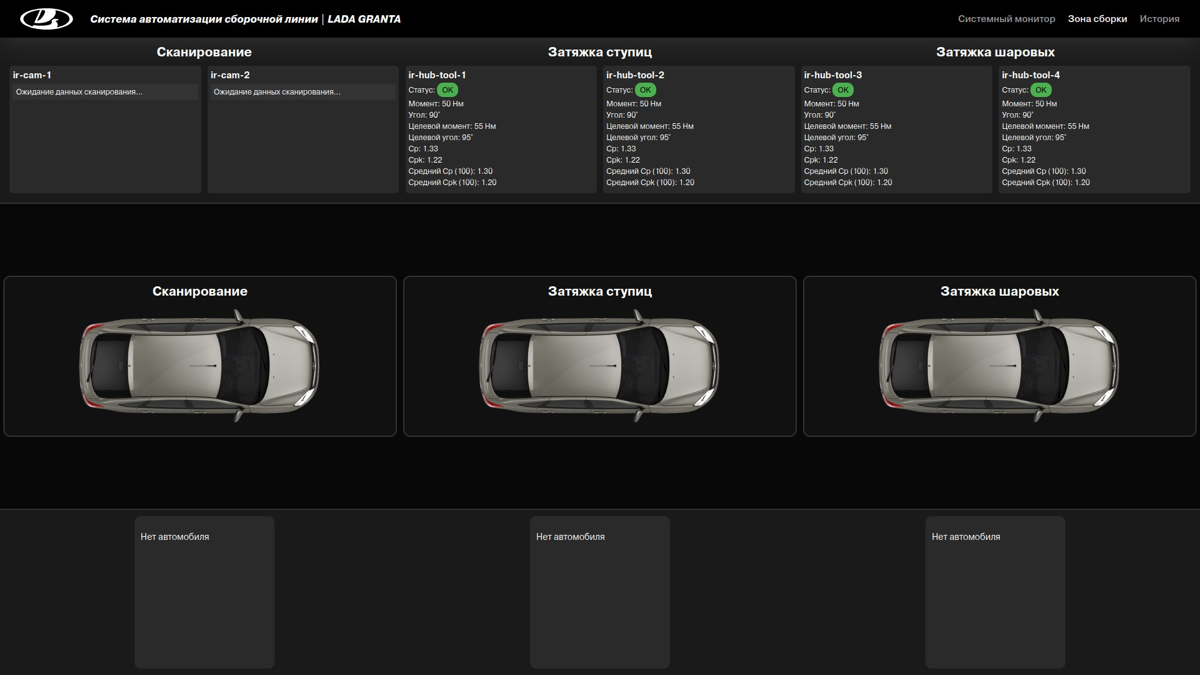Open the ir-hub-tool-4 card title
1200x675 pixels.
[x=1031, y=75]
